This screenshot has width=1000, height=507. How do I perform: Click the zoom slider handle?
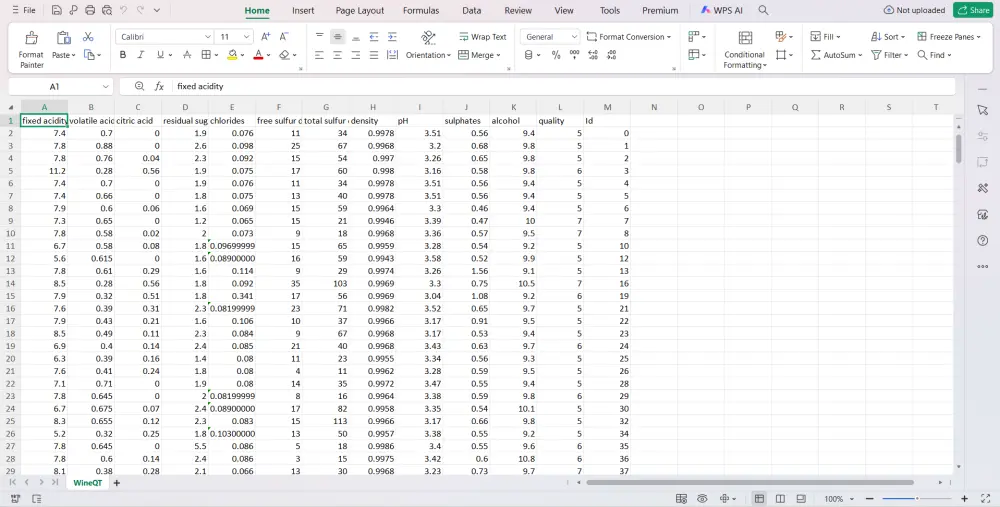tap(916, 499)
